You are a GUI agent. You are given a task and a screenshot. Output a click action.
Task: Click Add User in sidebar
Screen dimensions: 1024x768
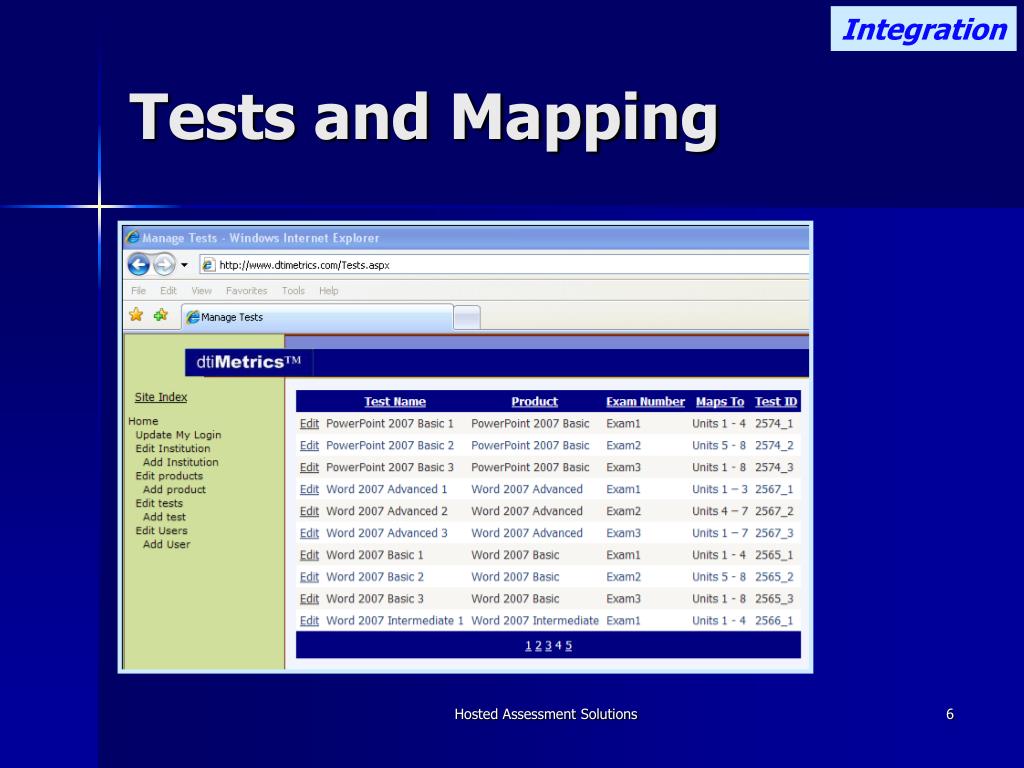tap(167, 545)
